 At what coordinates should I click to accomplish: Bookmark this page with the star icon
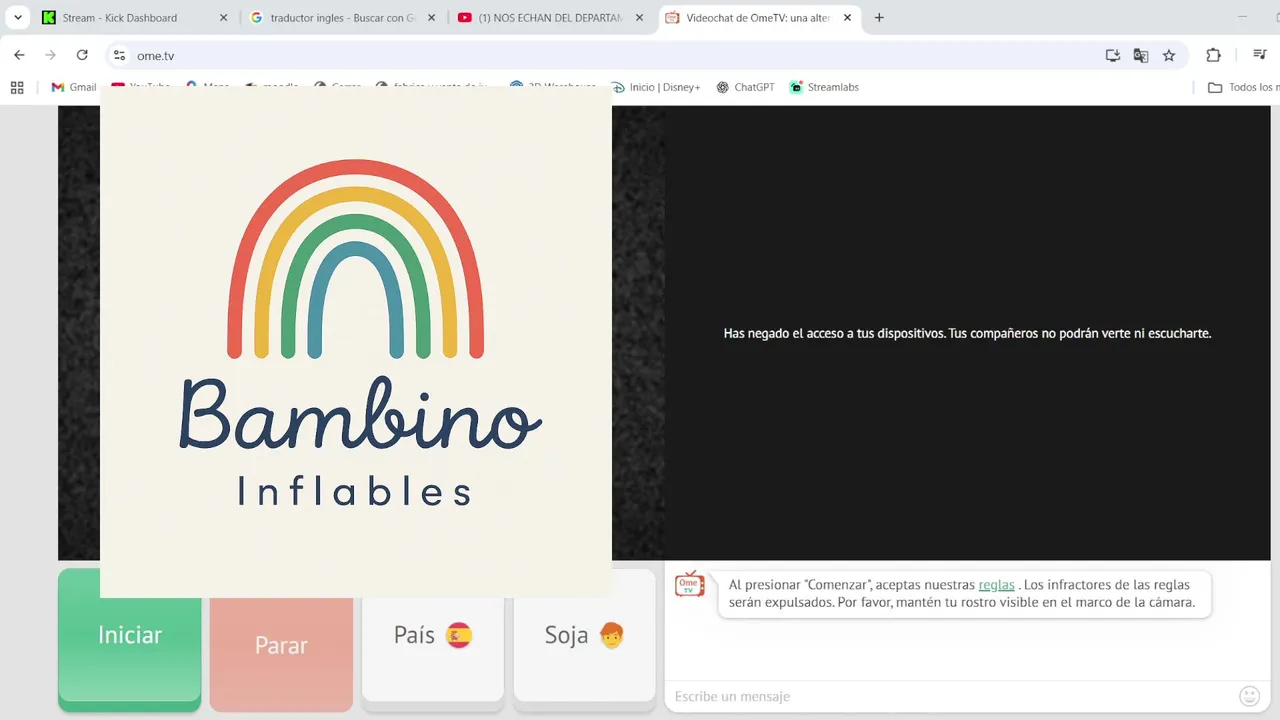[1169, 55]
